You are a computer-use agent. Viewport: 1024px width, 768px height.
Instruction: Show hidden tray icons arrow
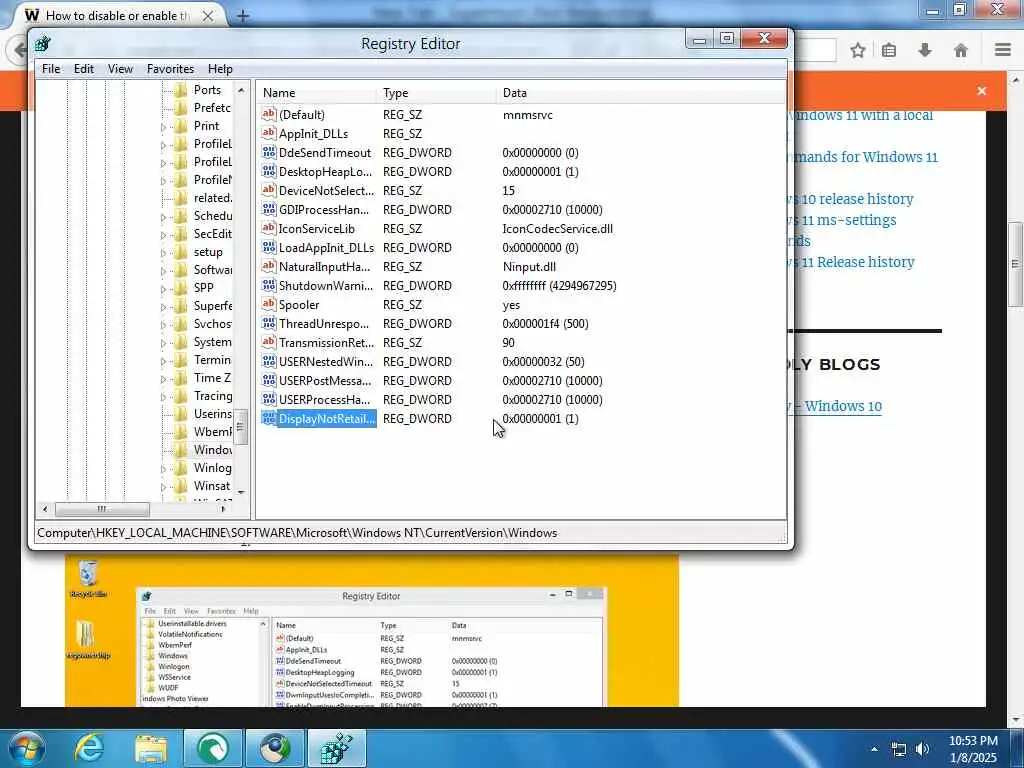(874, 749)
